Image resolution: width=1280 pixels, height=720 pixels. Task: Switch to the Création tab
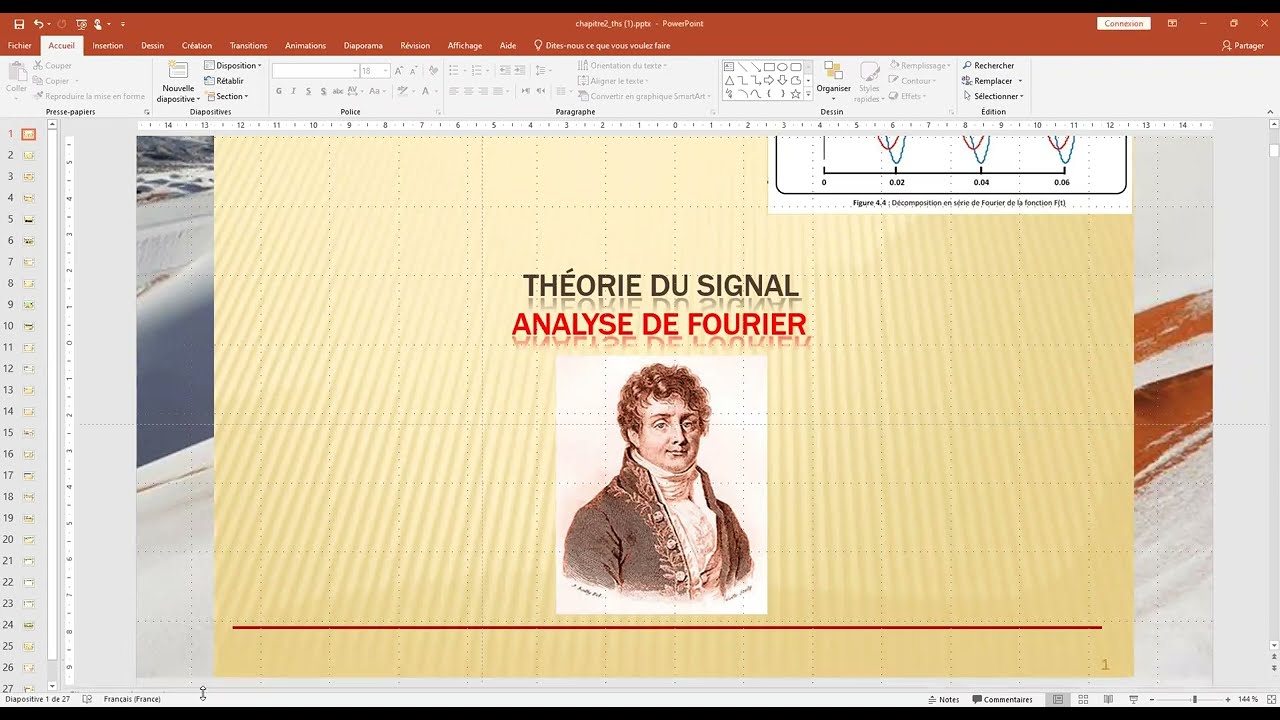[x=197, y=45]
